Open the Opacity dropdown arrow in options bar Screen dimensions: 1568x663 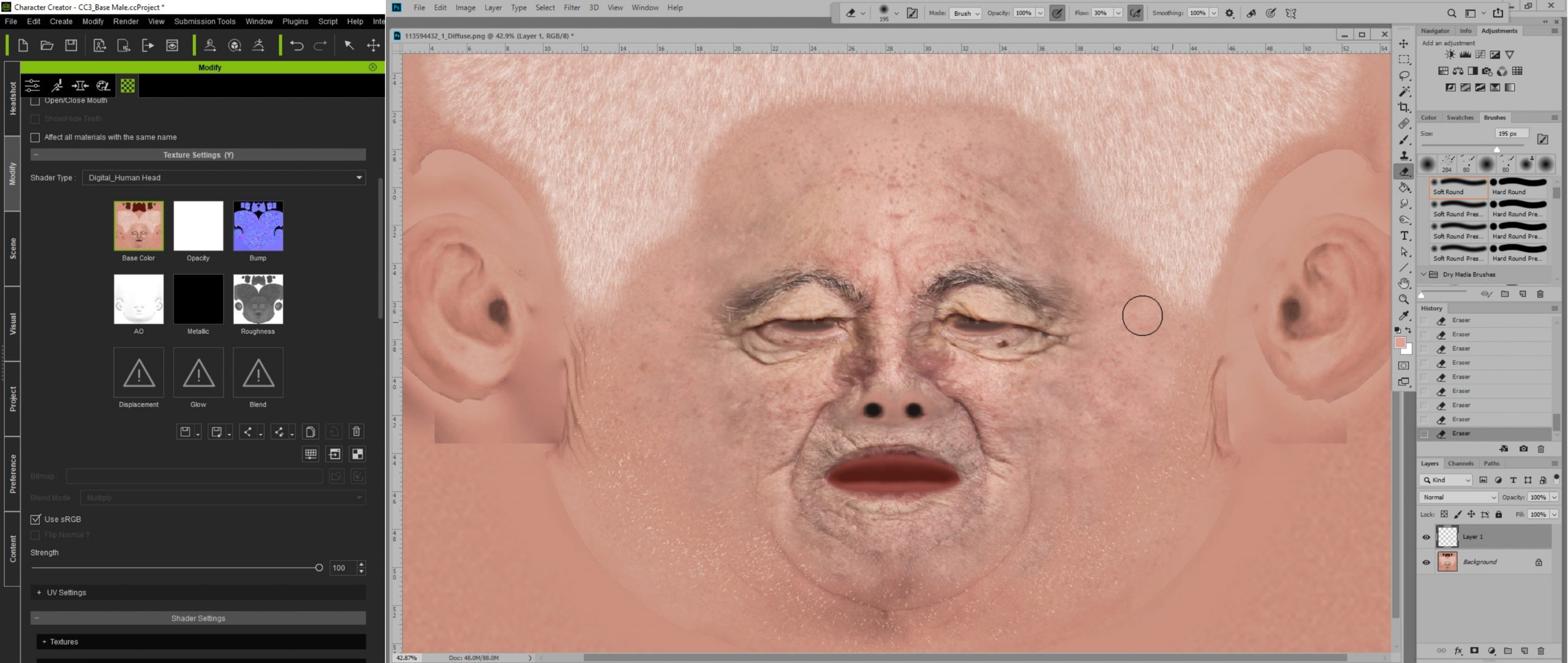point(1039,13)
